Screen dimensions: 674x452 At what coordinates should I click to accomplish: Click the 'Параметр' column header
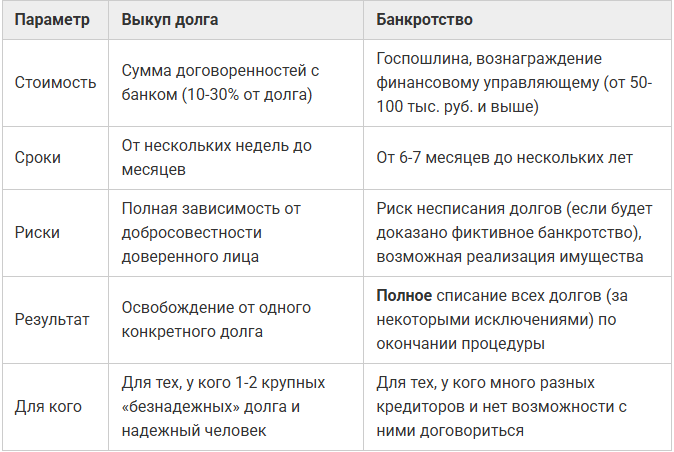[52, 20]
